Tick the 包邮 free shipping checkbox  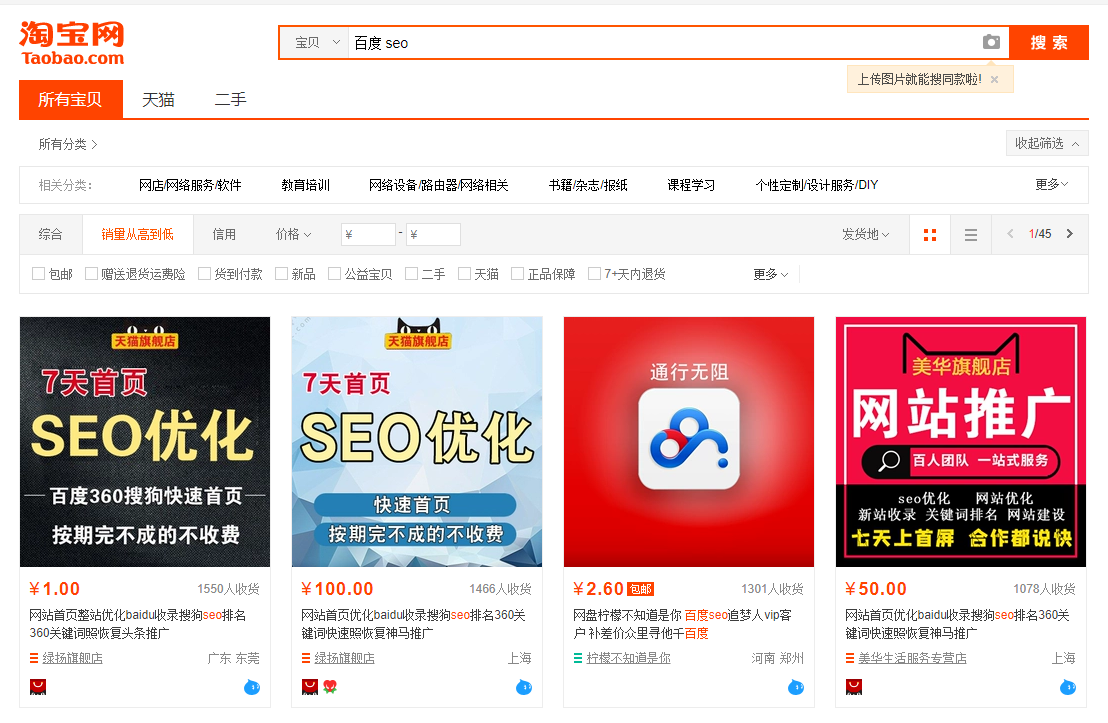pyautogui.click(x=39, y=274)
